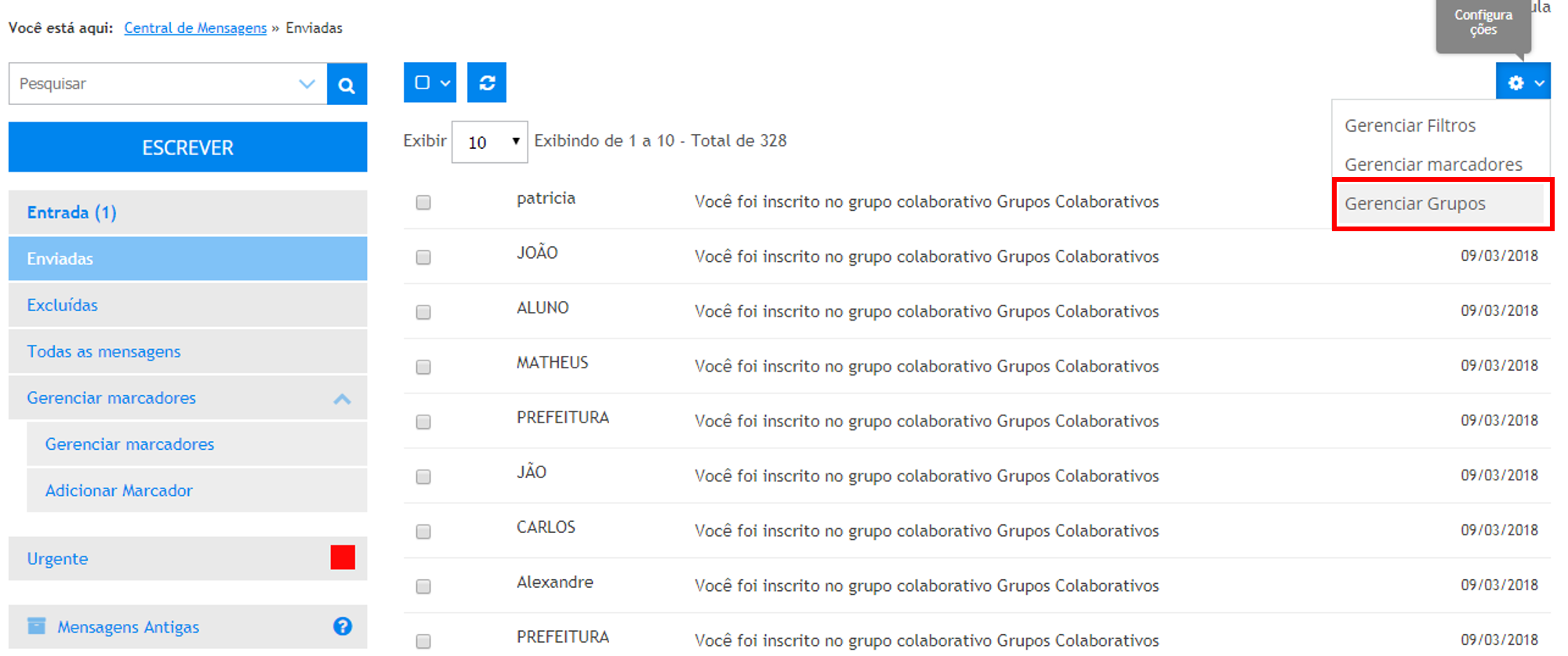Click into the Pesquisar search field
This screenshot has height=656, width=1568.
pyautogui.click(x=153, y=84)
